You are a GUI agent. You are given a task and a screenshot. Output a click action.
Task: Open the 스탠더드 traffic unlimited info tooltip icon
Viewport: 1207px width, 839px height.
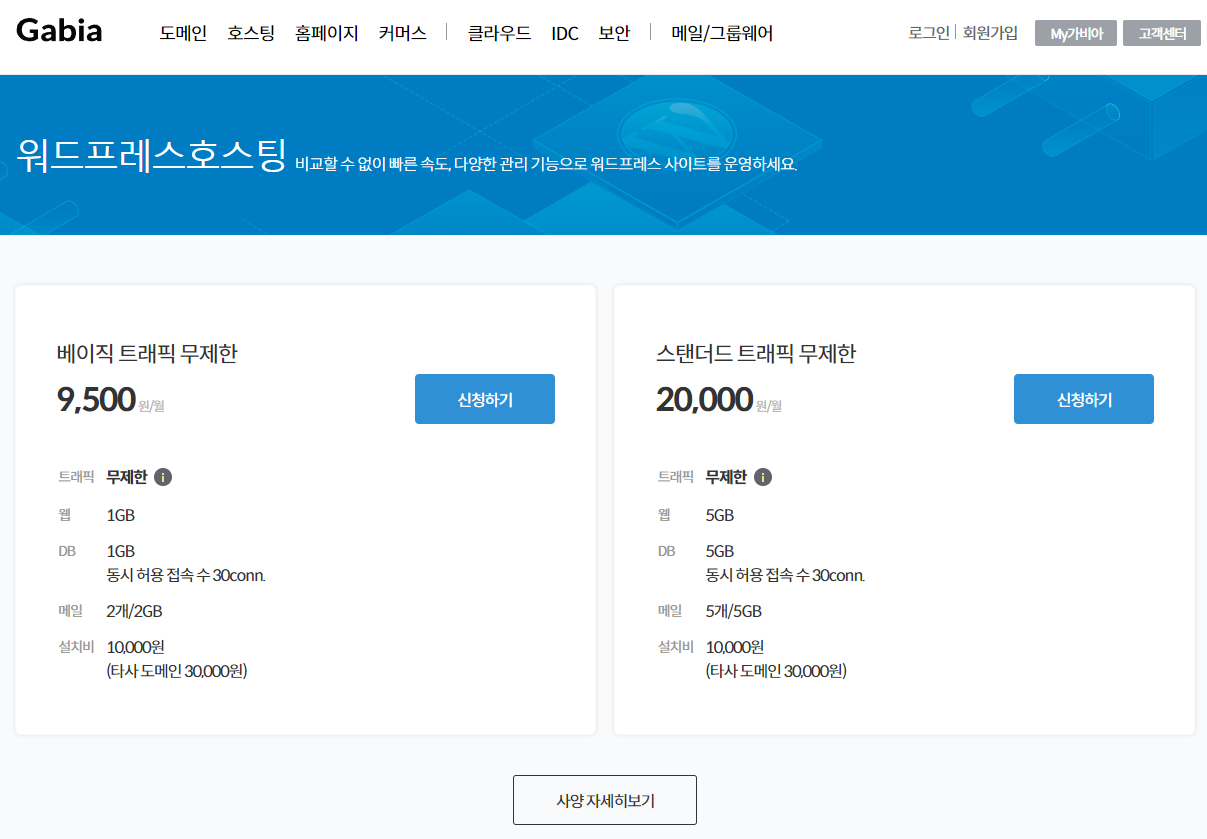[764, 477]
